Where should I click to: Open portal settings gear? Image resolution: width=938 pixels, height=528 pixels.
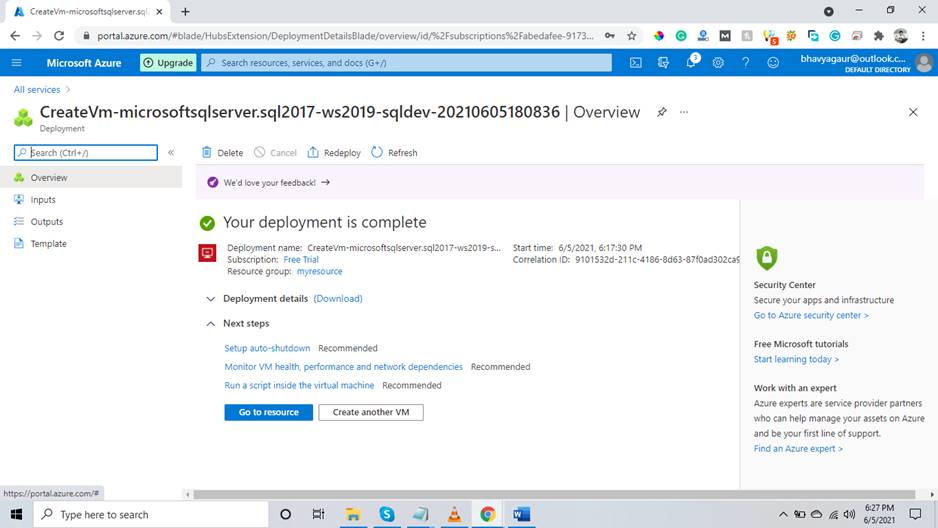pyautogui.click(x=718, y=63)
